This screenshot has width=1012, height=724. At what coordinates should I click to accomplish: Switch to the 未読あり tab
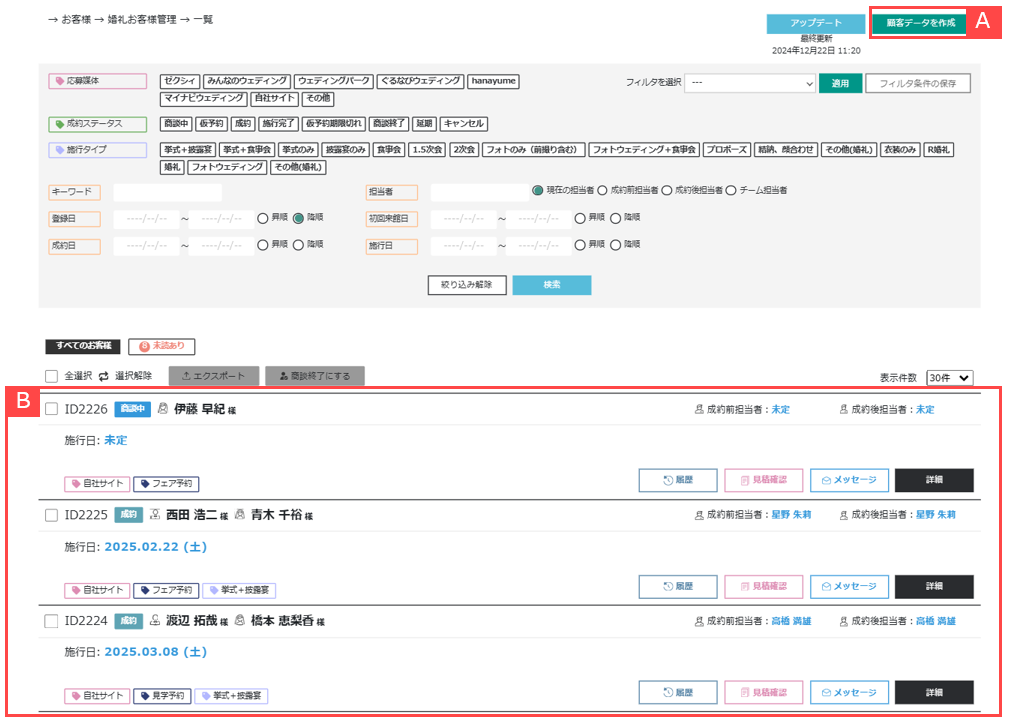coord(162,347)
